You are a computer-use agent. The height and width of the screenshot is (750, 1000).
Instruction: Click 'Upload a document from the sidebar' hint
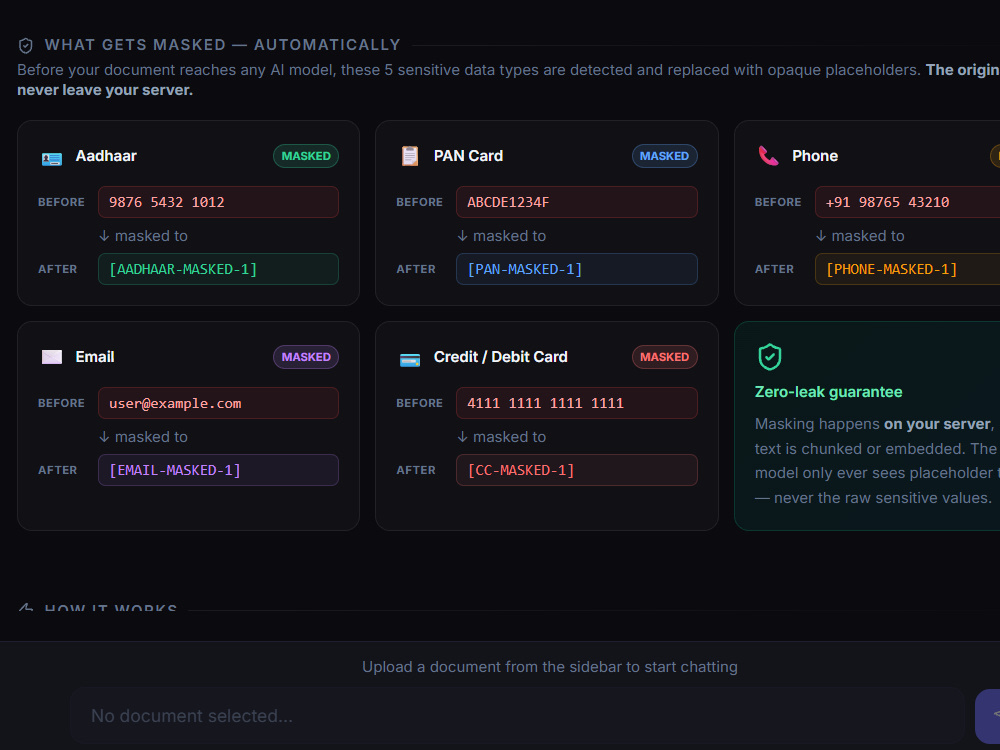tap(550, 667)
